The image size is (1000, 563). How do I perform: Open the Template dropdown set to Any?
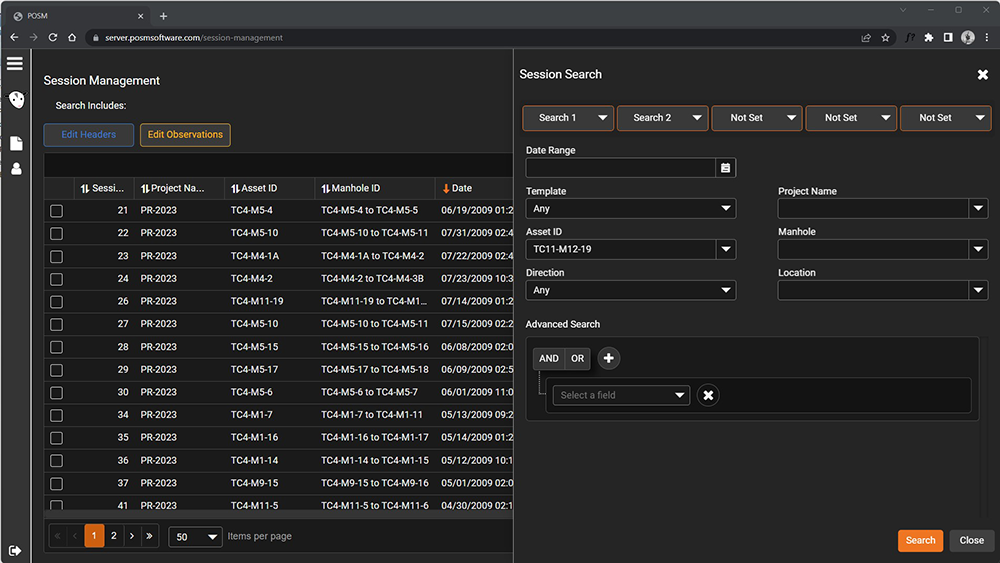630,208
